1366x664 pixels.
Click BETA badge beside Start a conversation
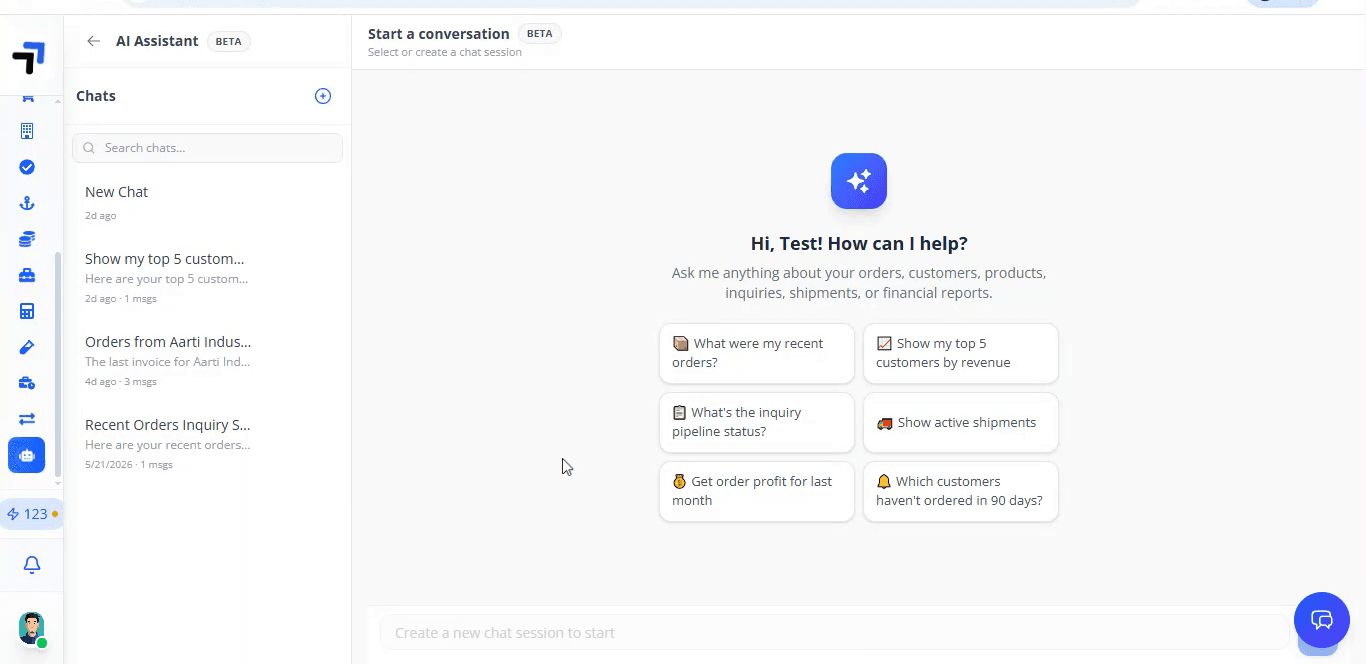click(539, 33)
